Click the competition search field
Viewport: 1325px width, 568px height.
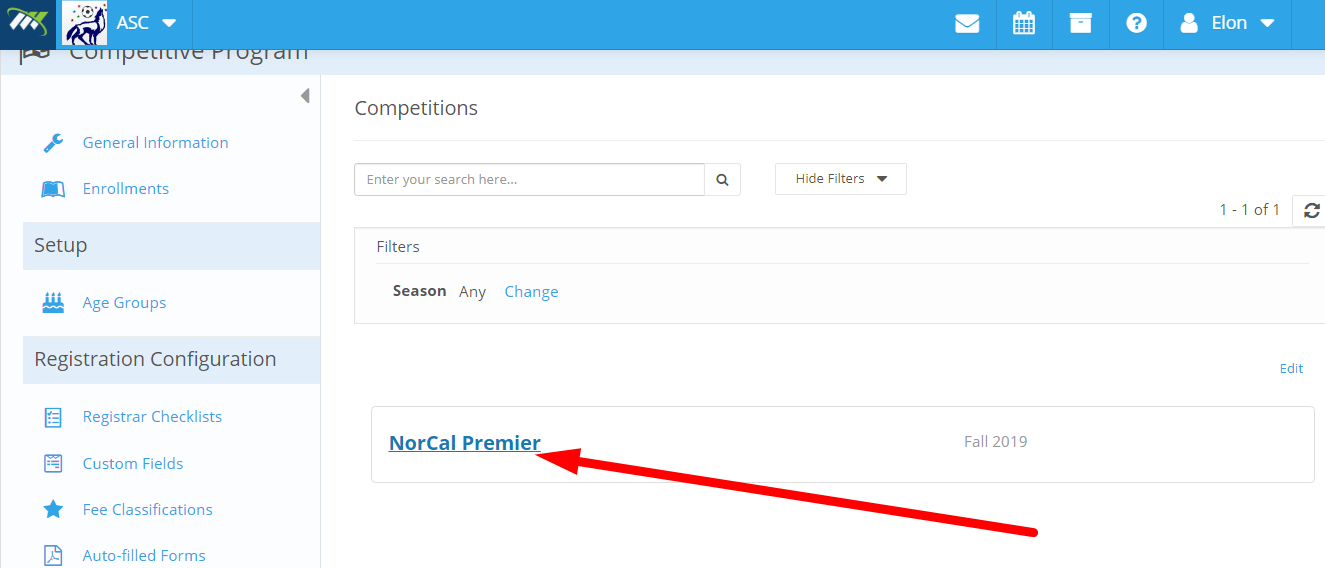pos(529,180)
